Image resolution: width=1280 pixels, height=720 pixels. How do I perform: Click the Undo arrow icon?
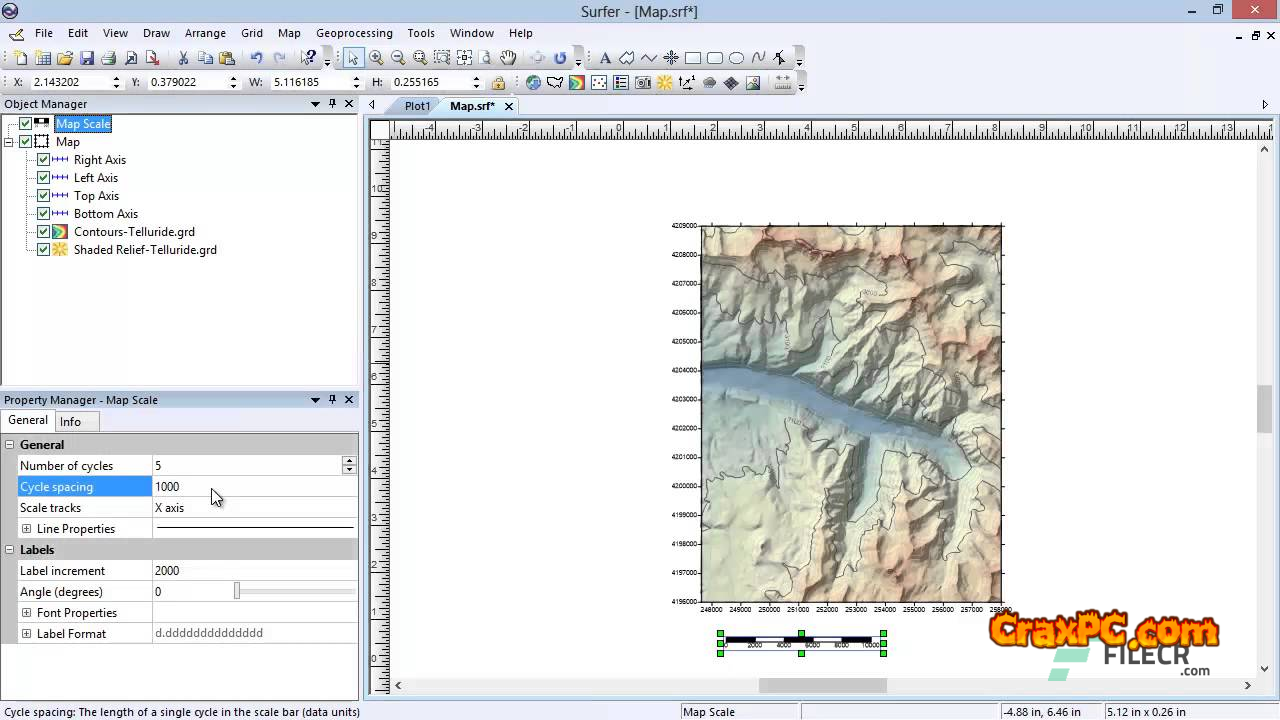(x=257, y=58)
